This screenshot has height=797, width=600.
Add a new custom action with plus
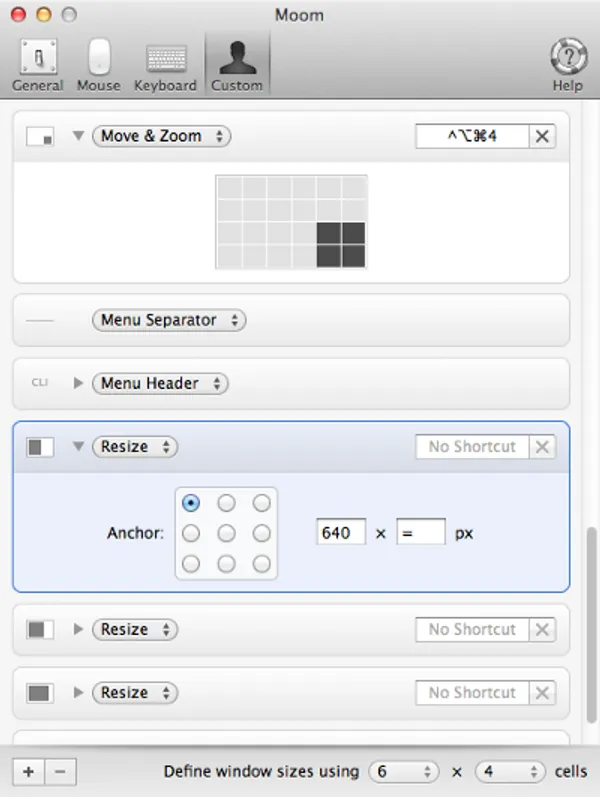click(x=28, y=772)
